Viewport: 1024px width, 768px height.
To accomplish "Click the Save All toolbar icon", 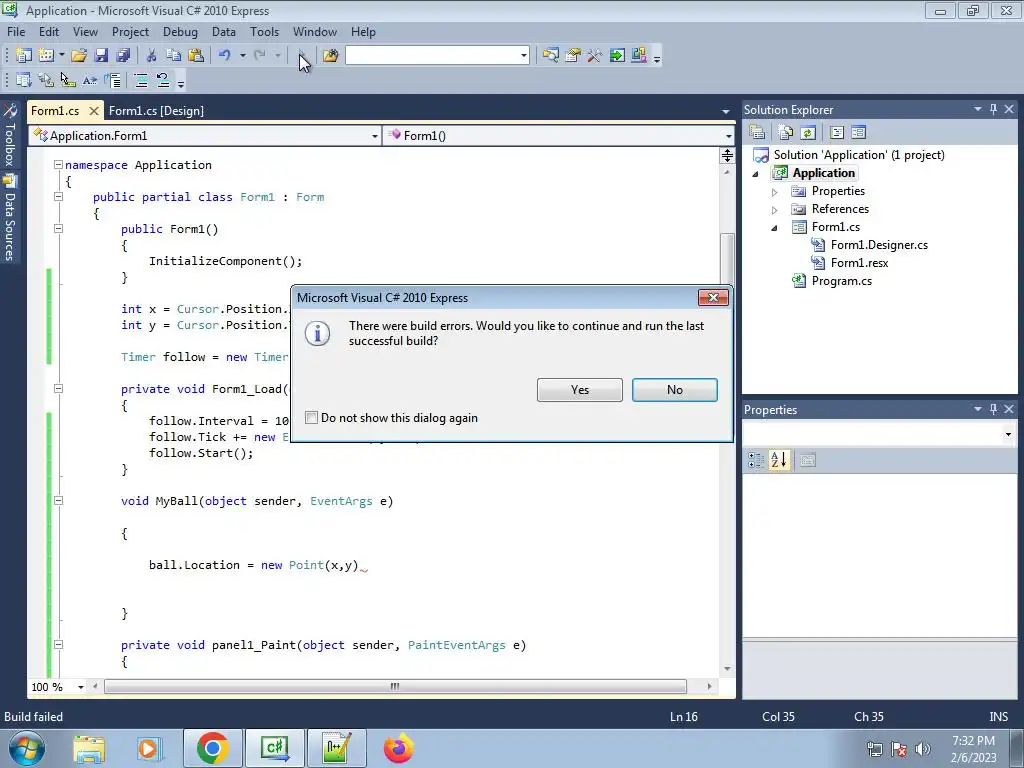I will click(x=123, y=56).
